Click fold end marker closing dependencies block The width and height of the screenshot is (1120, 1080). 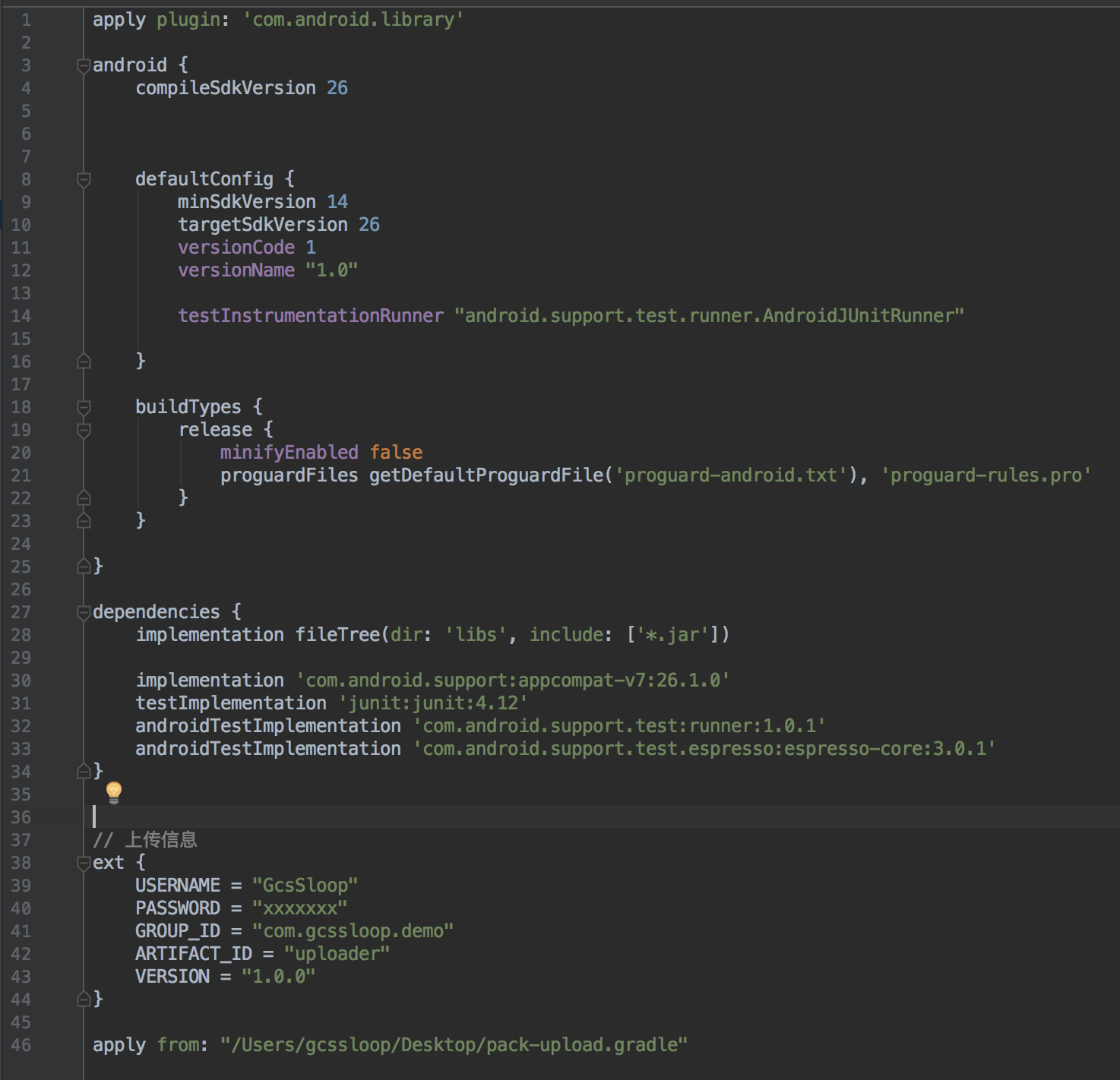pyautogui.click(x=84, y=772)
